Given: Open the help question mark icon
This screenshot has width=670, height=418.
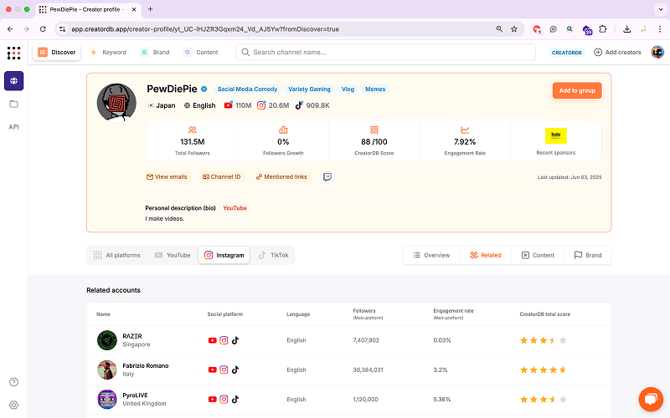Looking at the screenshot, I should pos(14,382).
